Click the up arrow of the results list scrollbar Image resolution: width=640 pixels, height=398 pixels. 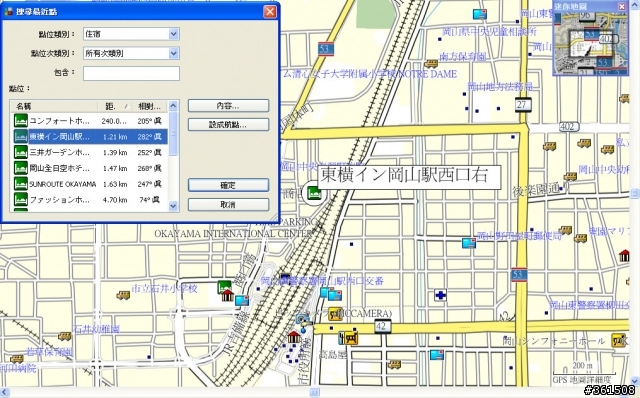173,106
